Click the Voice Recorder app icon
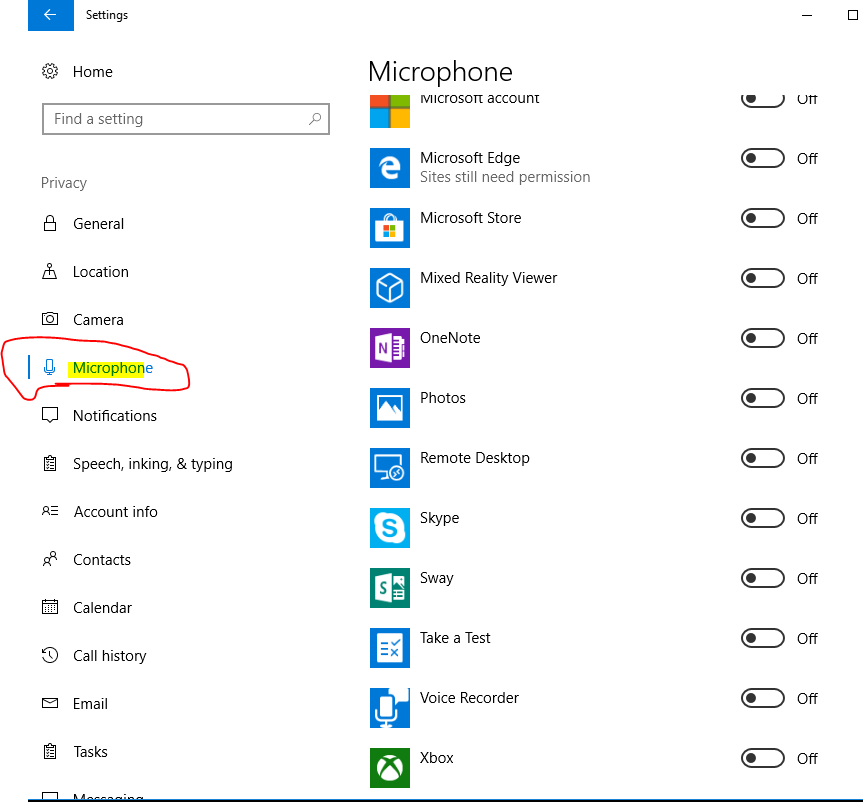 click(x=390, y=708)
